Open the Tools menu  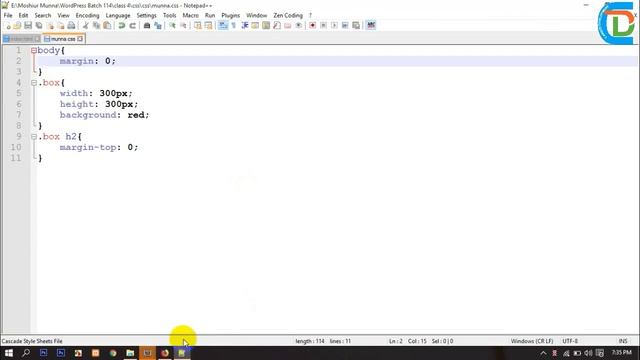point(169,16)
